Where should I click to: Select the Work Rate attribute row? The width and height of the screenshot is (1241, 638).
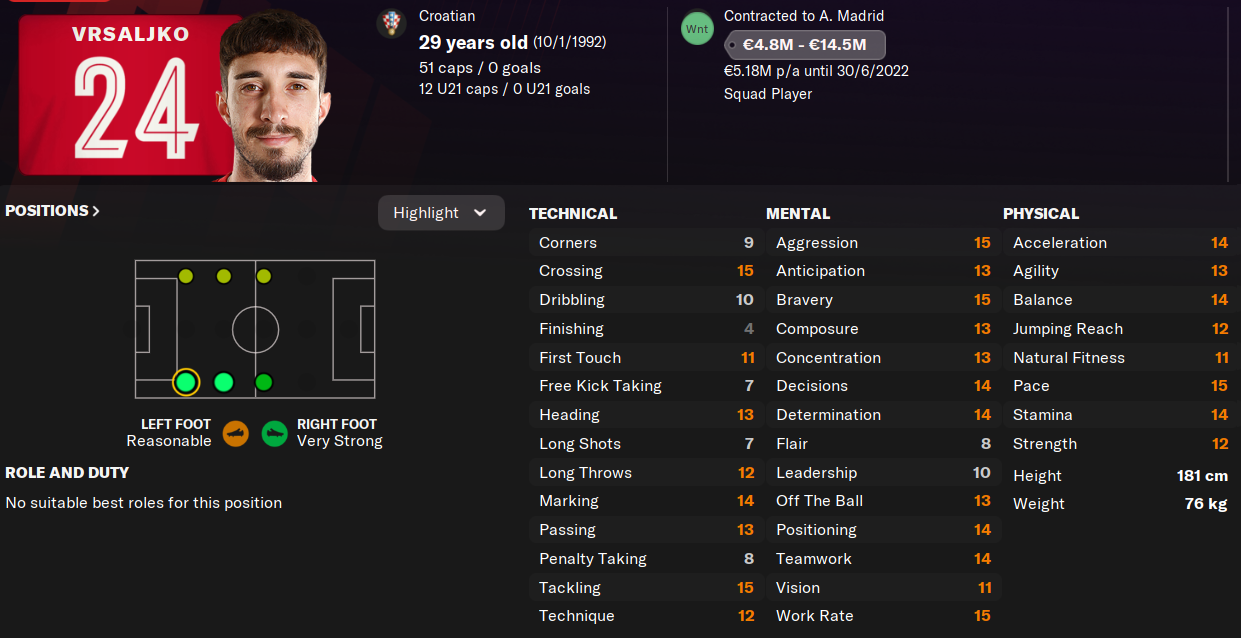click(882, 616)
